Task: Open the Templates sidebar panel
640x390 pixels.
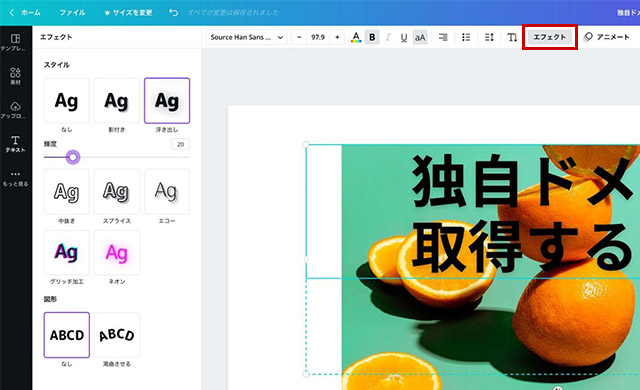Action: point(16,42)
